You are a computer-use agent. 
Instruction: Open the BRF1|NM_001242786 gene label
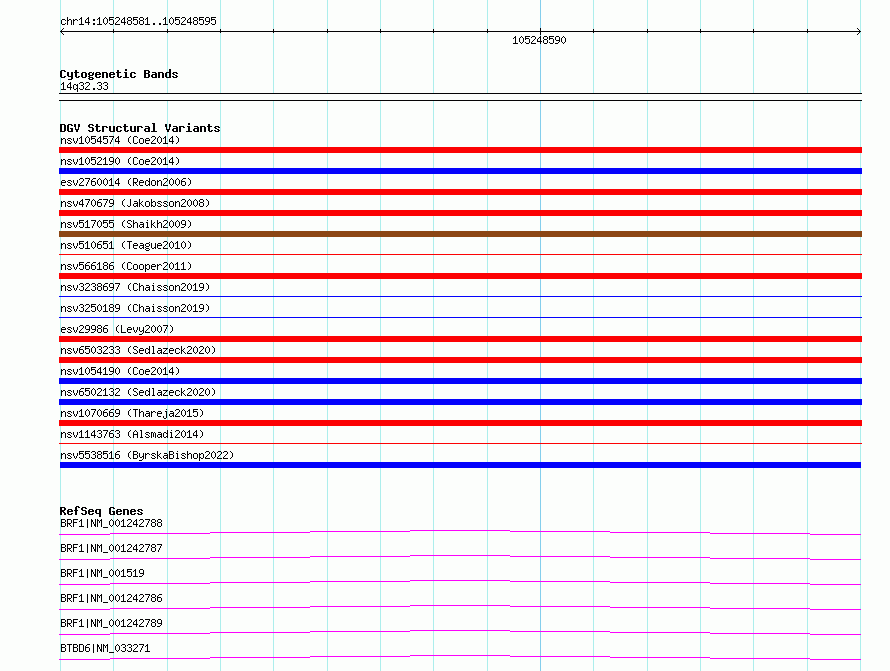(x=111, y=598)
